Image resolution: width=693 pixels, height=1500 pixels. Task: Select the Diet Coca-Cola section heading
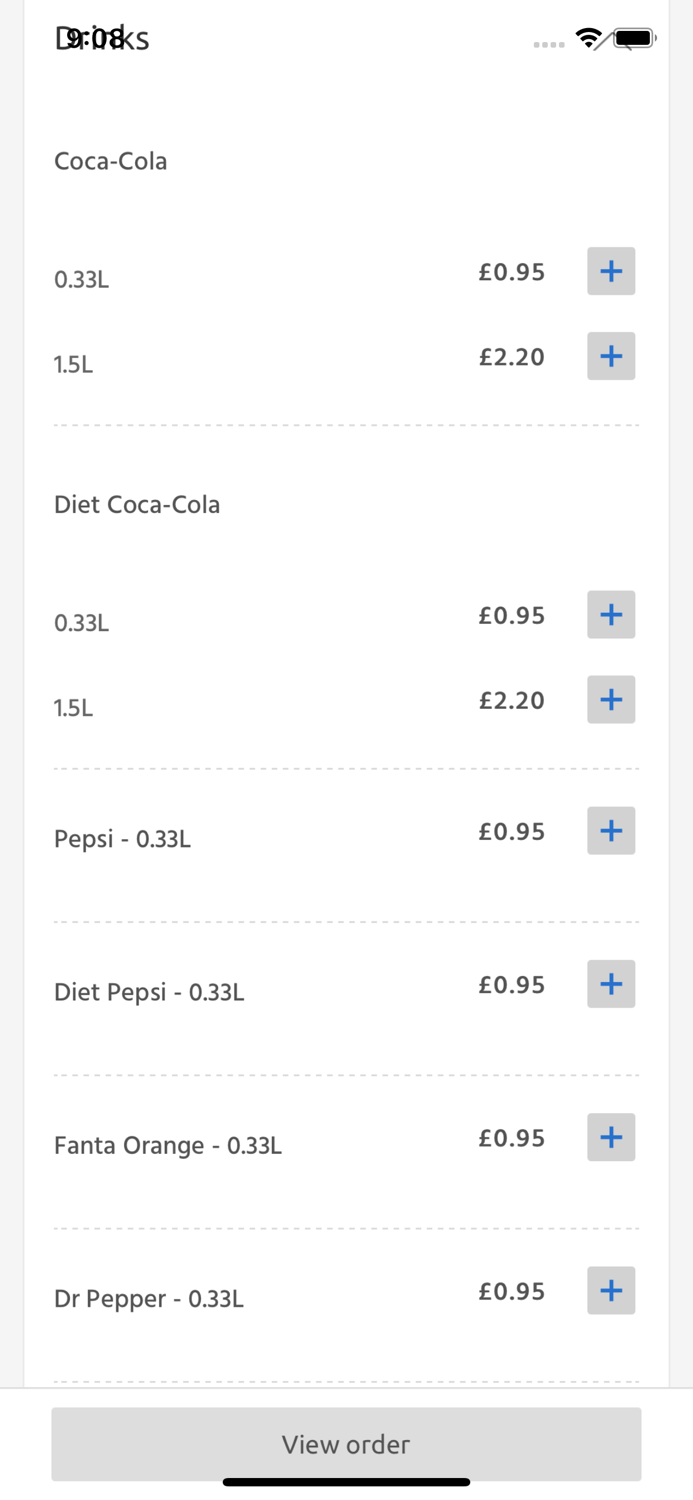point(137,504)
